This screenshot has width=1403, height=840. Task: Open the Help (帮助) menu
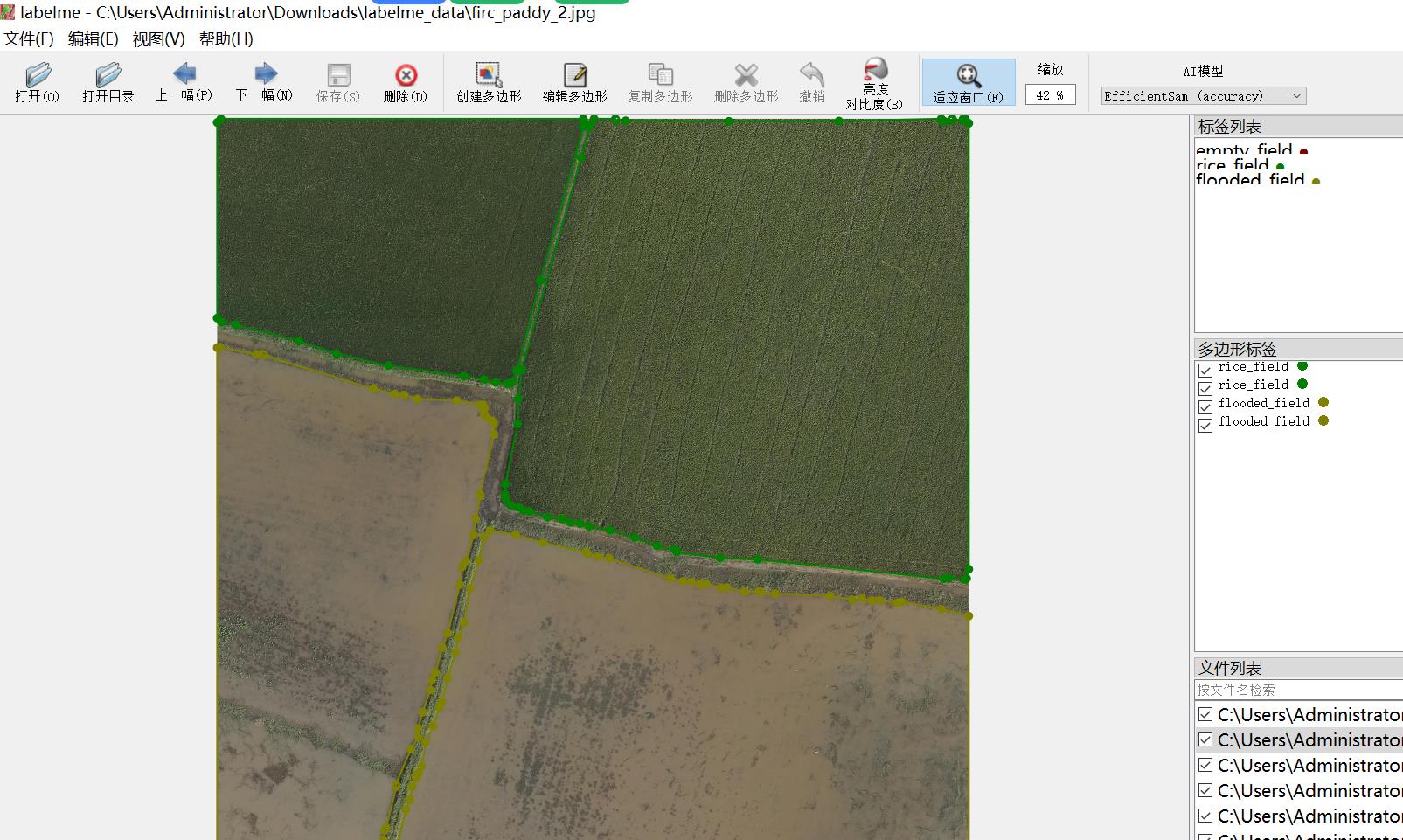226,39
